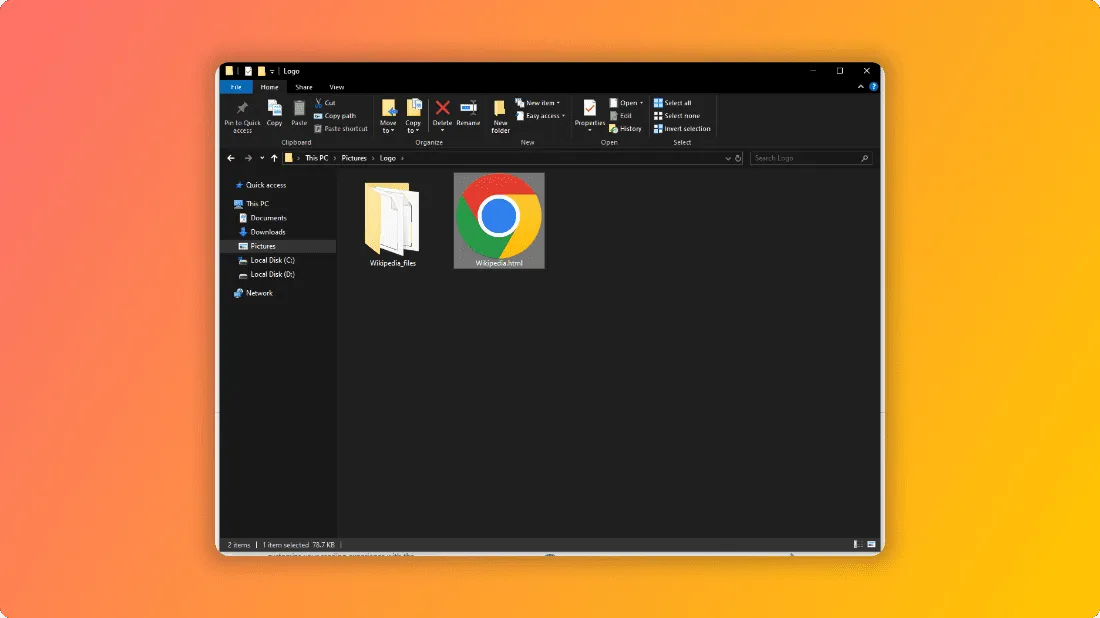
Task: Click Copy path in the ribbon
Action: tap(335, 116)
